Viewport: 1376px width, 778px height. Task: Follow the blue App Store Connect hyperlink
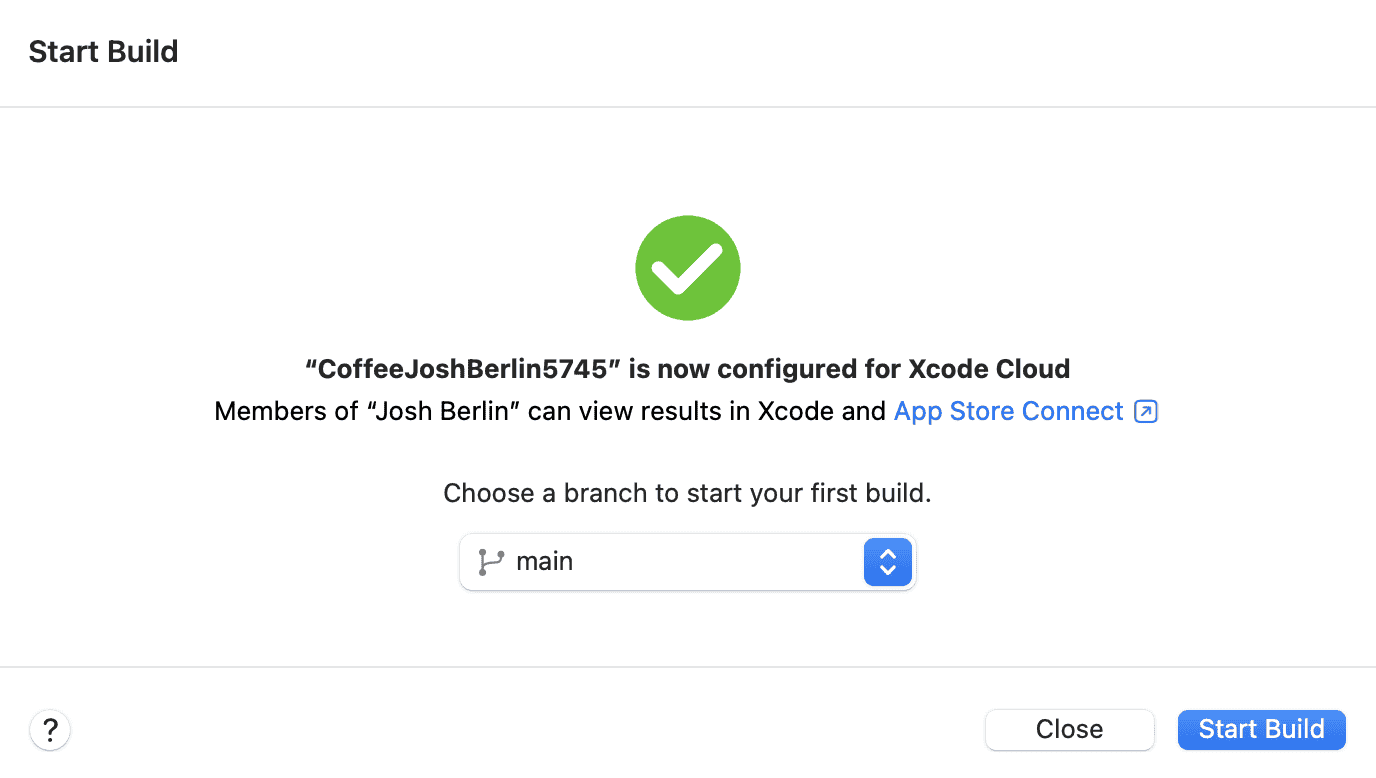[1007, 410]
